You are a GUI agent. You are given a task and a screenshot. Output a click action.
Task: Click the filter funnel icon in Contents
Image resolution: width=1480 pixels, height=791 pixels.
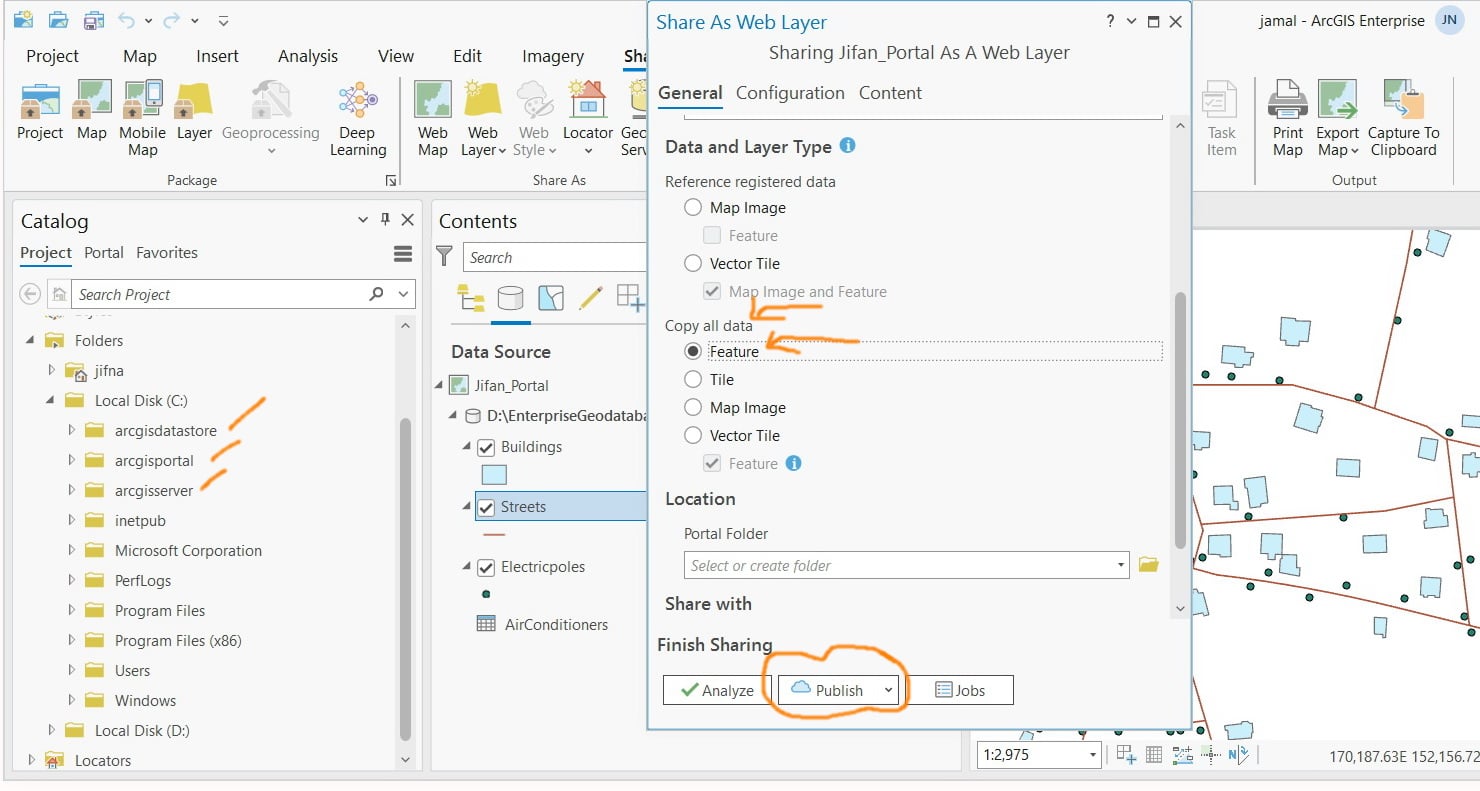(x=446, y=257)
